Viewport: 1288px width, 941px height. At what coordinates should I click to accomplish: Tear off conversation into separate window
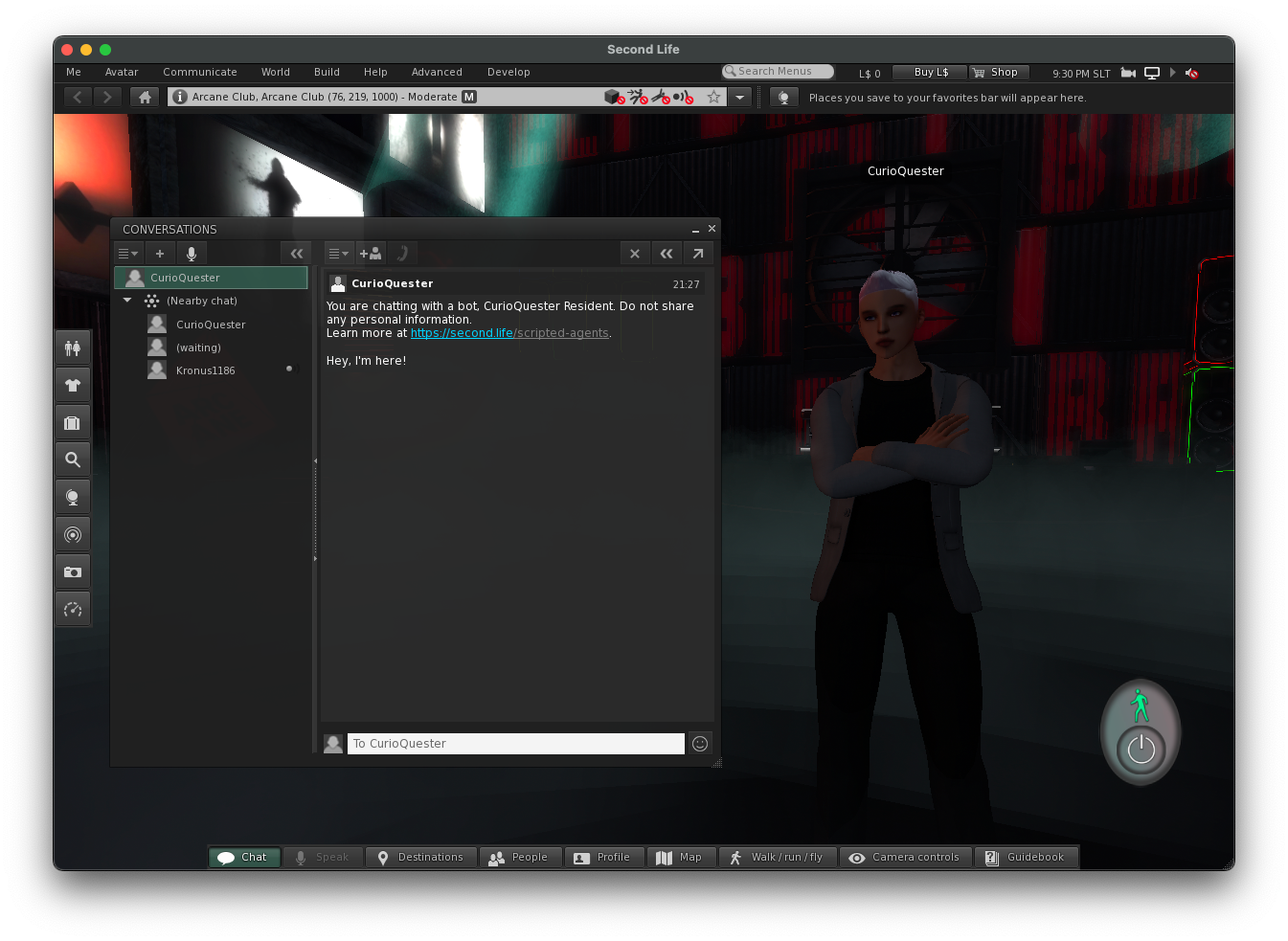click(x=698, y=254)
